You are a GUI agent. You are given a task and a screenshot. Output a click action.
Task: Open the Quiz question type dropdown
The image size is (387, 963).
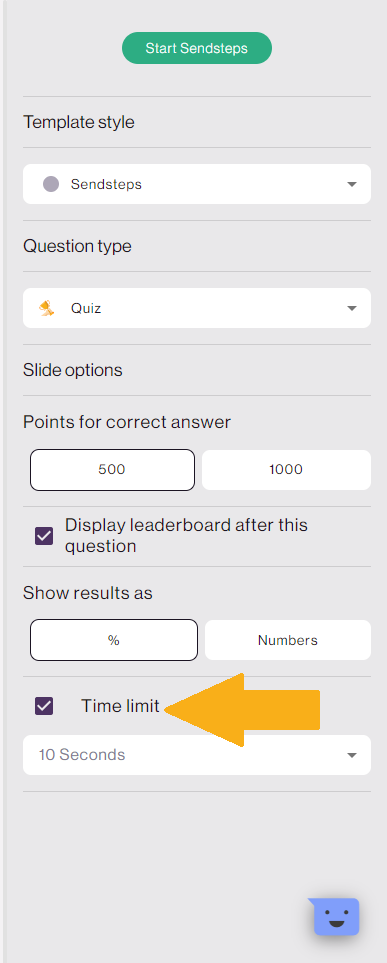(197, 308)
